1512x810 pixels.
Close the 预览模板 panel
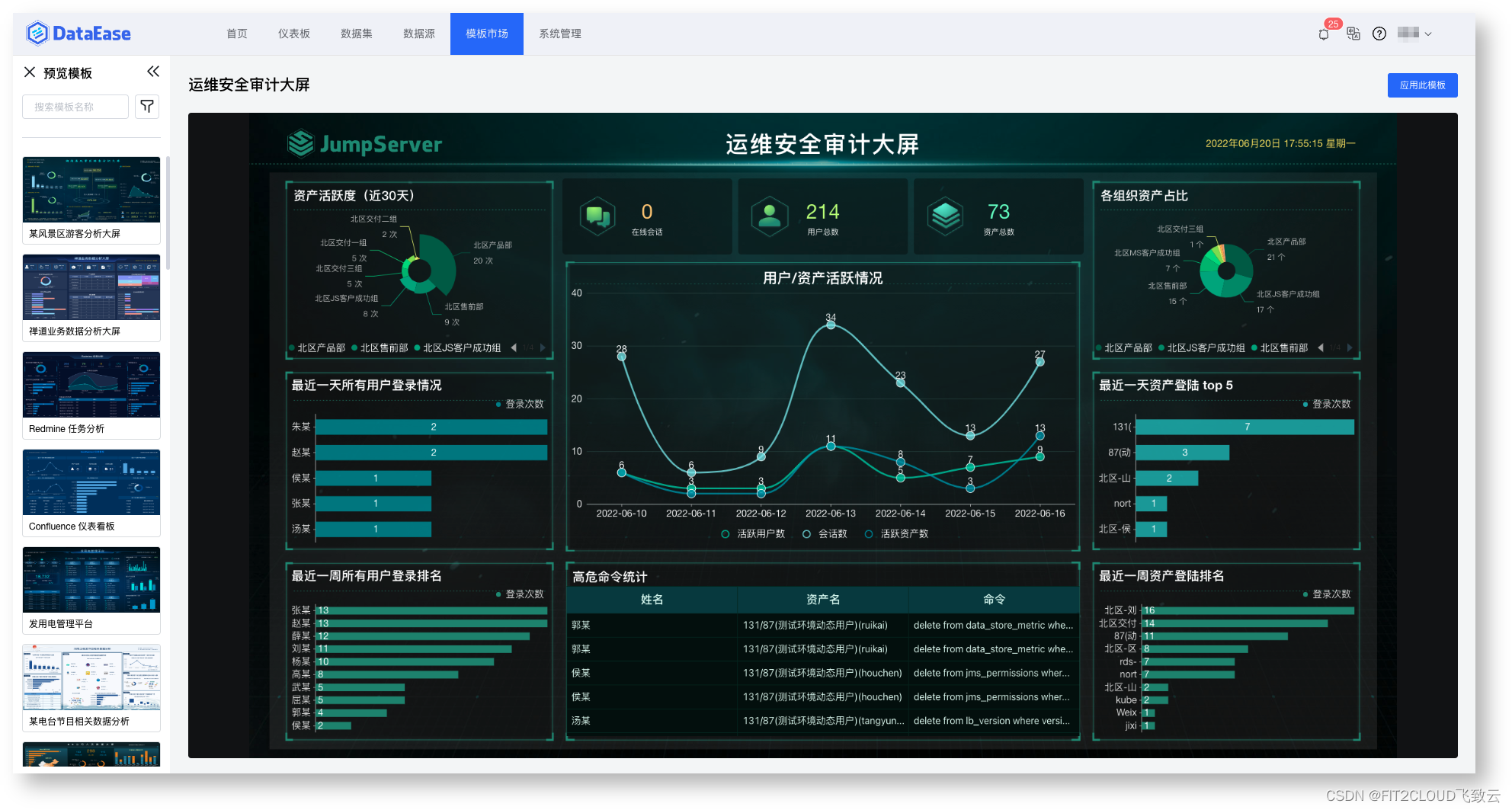click(29, 72)
